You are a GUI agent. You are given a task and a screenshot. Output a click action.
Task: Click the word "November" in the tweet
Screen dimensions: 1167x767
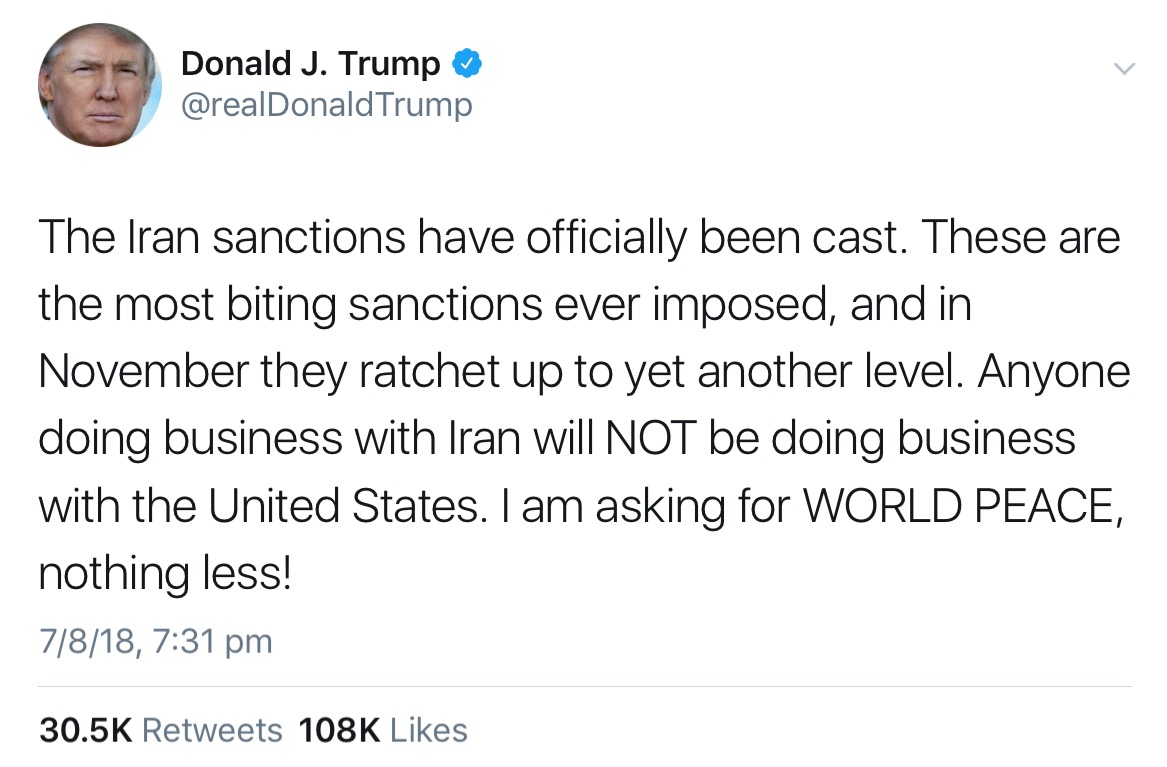[142, 373]
